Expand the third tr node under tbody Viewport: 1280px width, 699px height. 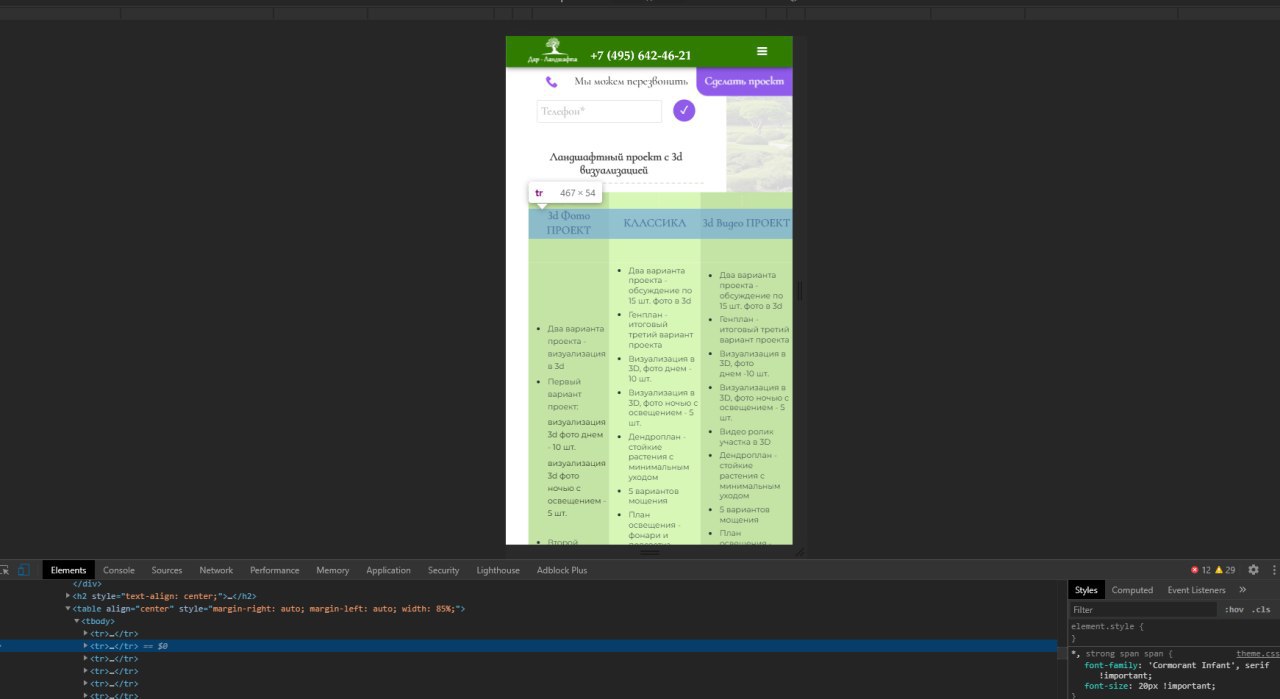pos(86,659)
